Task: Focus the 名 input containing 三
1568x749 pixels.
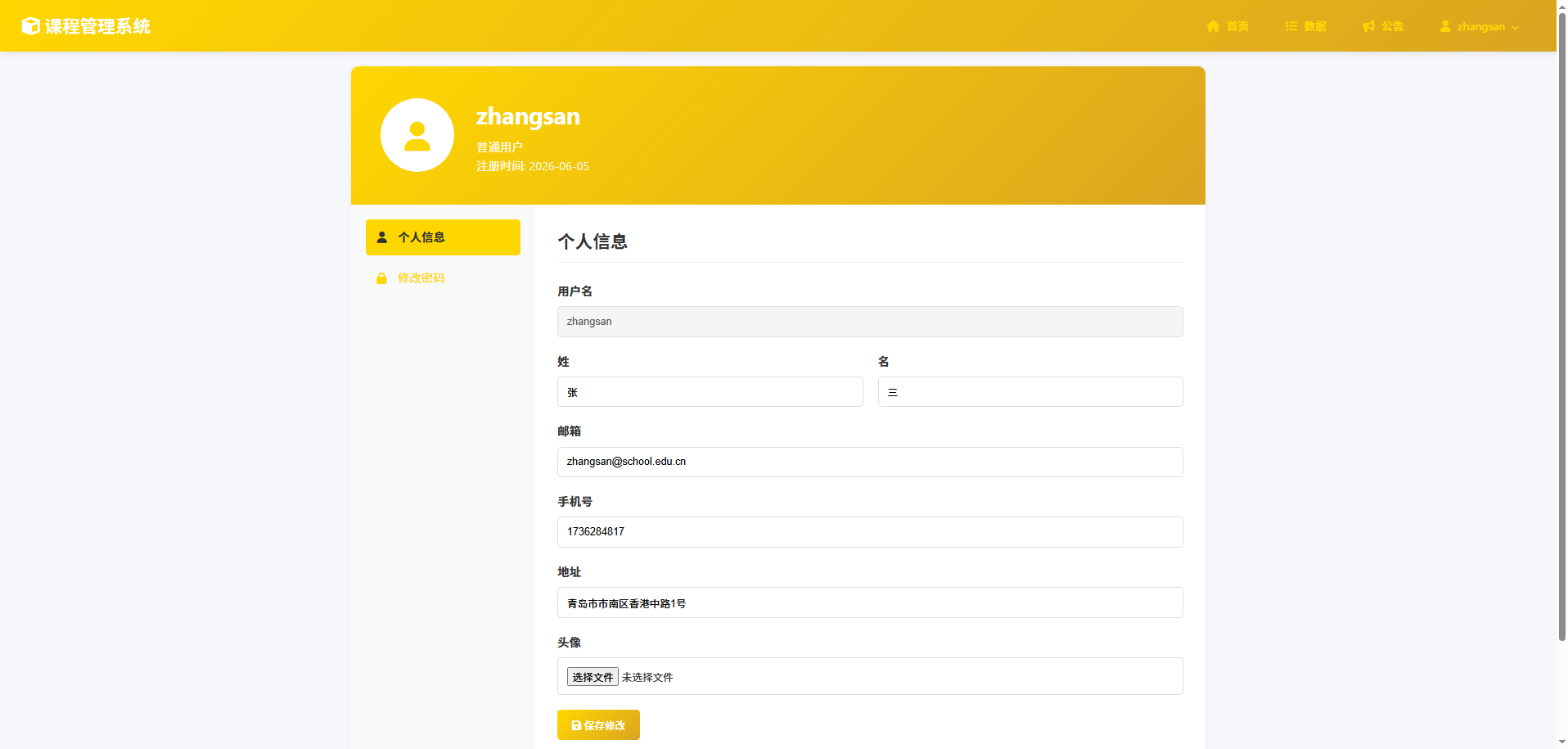Action: tap(1030, 392)
